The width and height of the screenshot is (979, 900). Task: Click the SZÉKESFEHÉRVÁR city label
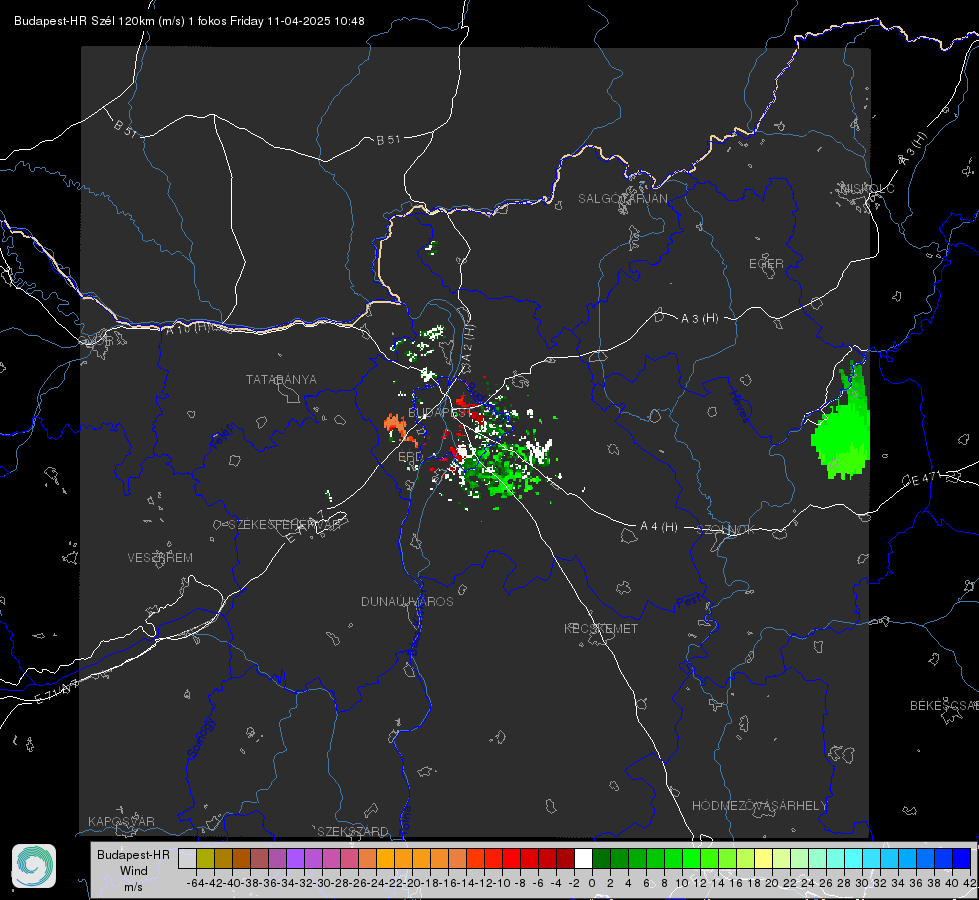[287, 525]
